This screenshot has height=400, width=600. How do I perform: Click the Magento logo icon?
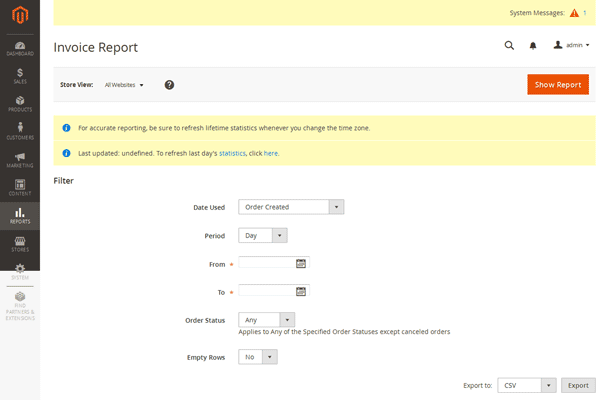19,15
